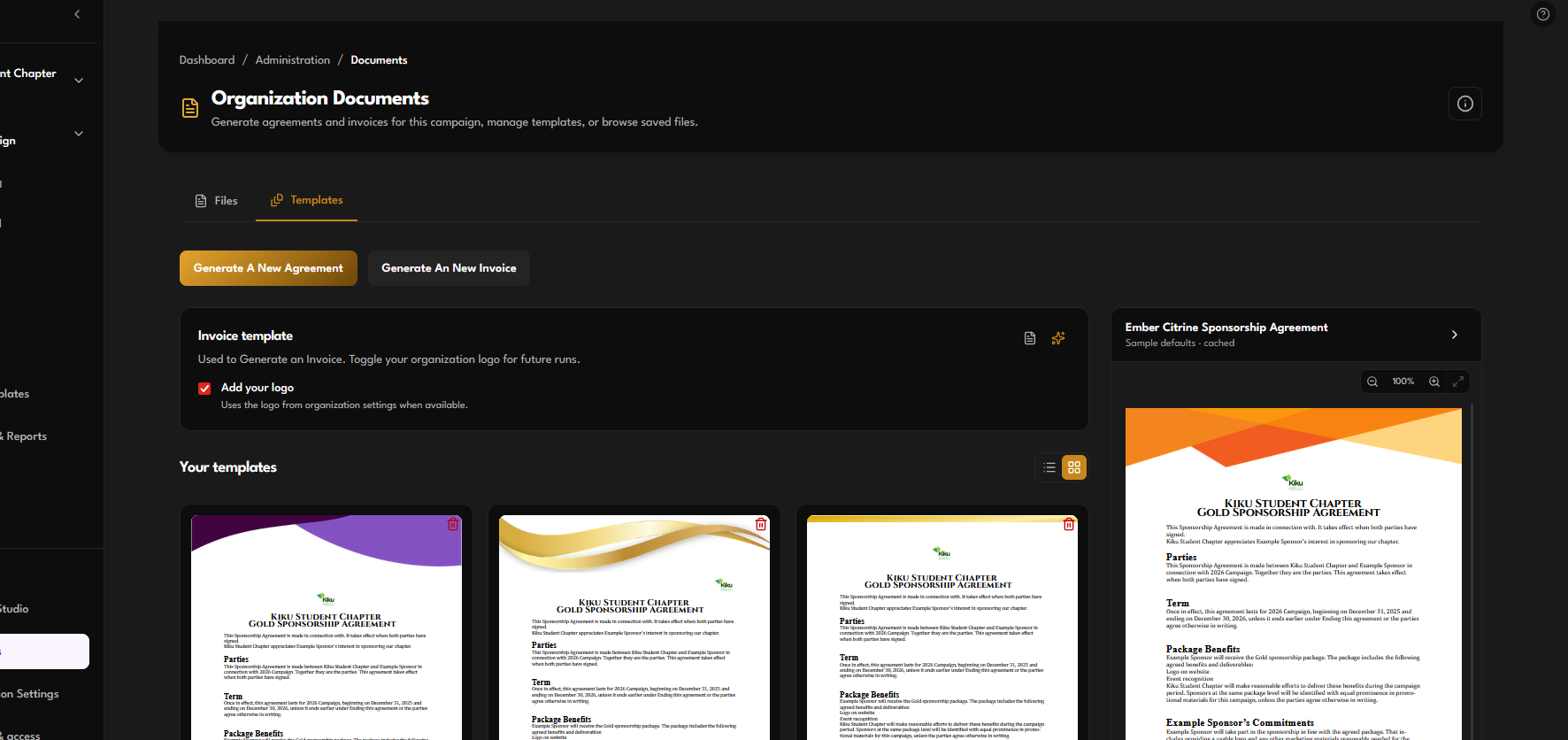Image resolution: width=1568 pixels, height=740 pixels.
Task: Switch templates to grid view
Action: tap(1074, 467)
